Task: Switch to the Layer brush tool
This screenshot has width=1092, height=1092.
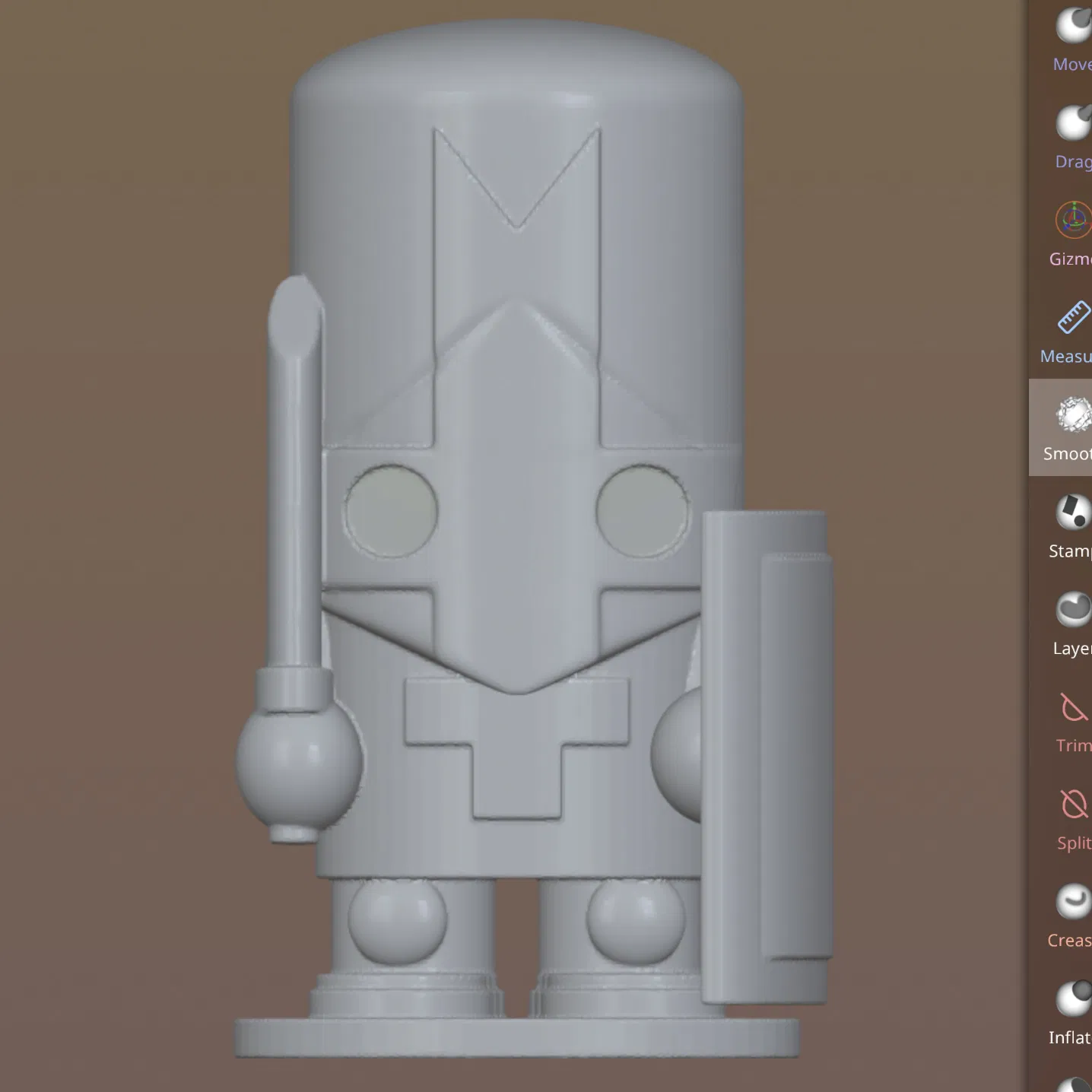Action: coord(1072,622)
